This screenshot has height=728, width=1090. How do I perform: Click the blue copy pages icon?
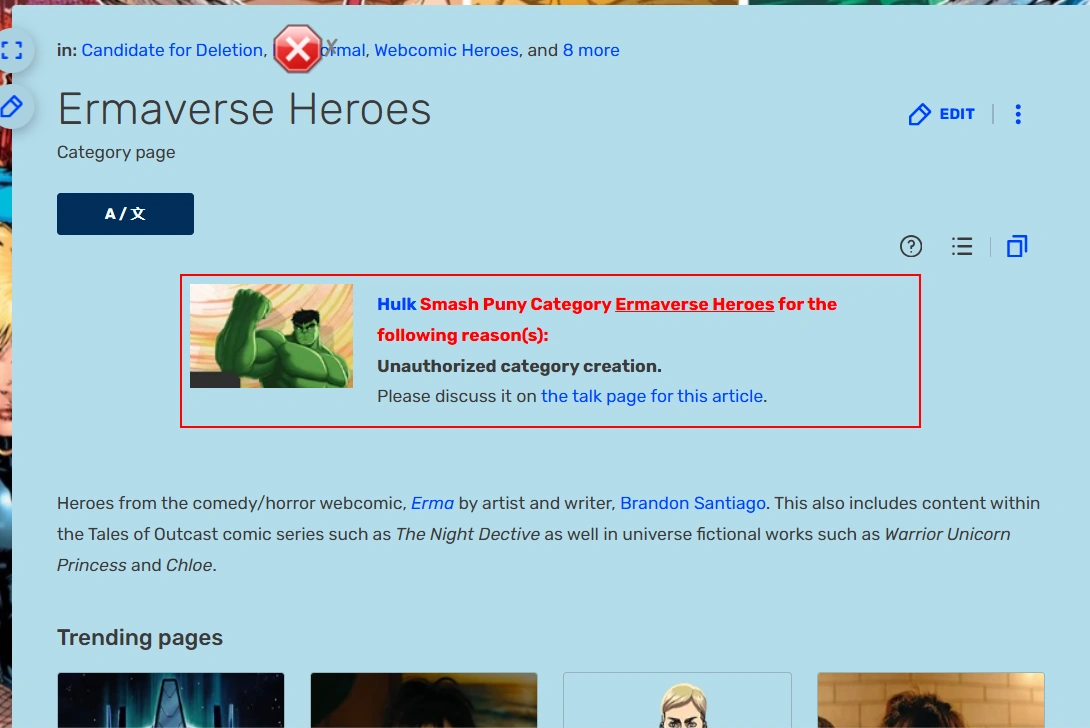(x=1017, y=246)
